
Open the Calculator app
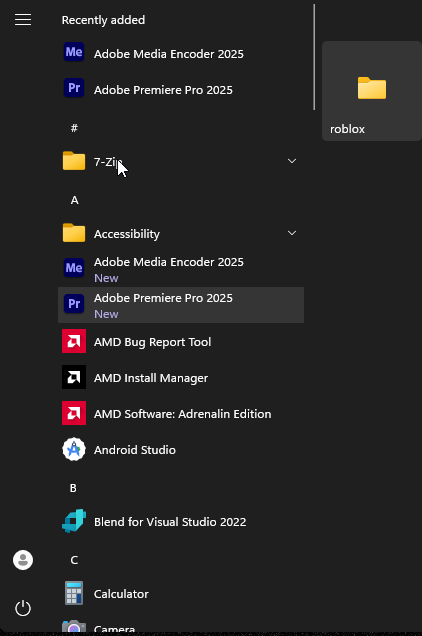[181, 593]
